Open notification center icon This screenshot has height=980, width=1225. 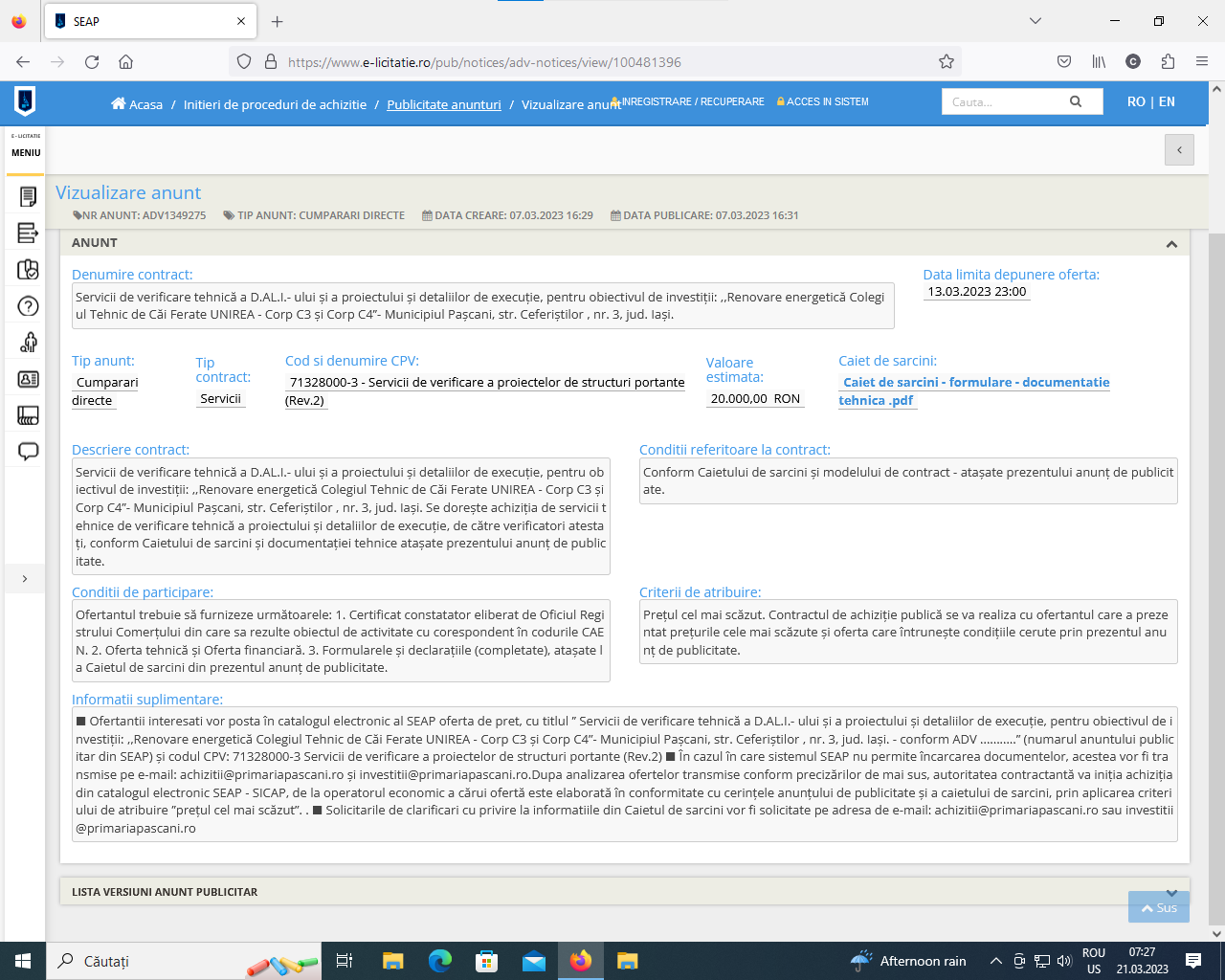click(x=1193, y=961)
